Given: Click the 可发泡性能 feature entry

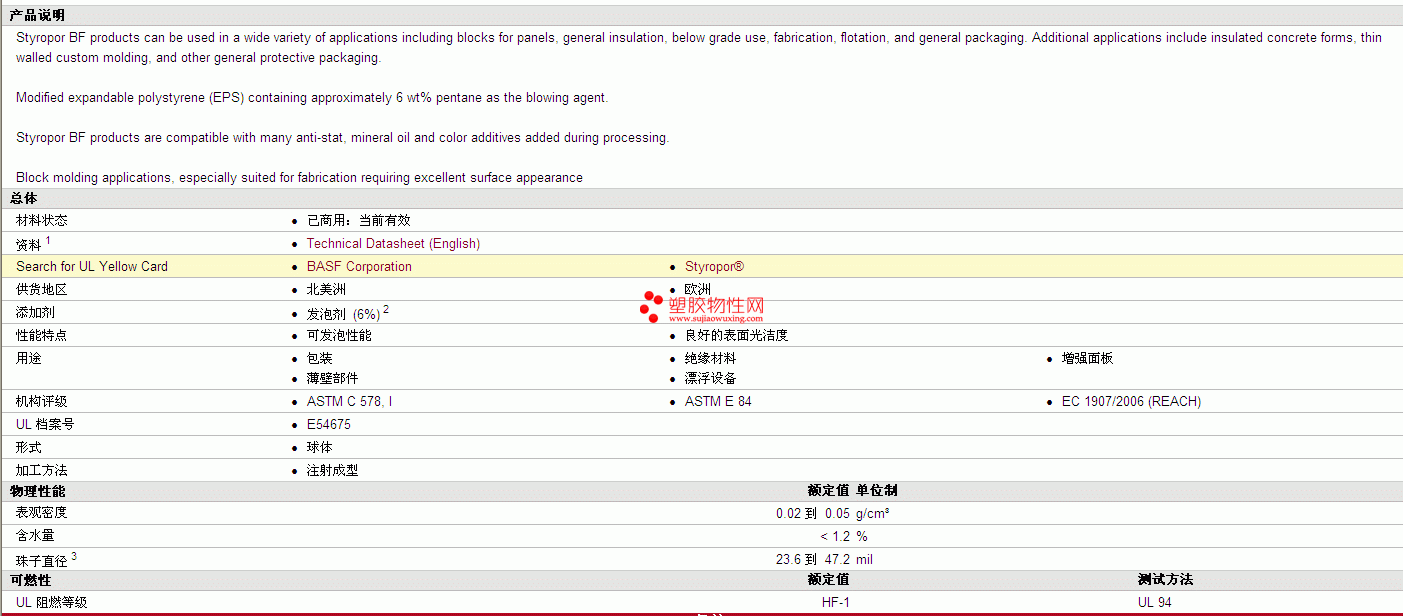Looking at the screenshot, I should 339,335.
